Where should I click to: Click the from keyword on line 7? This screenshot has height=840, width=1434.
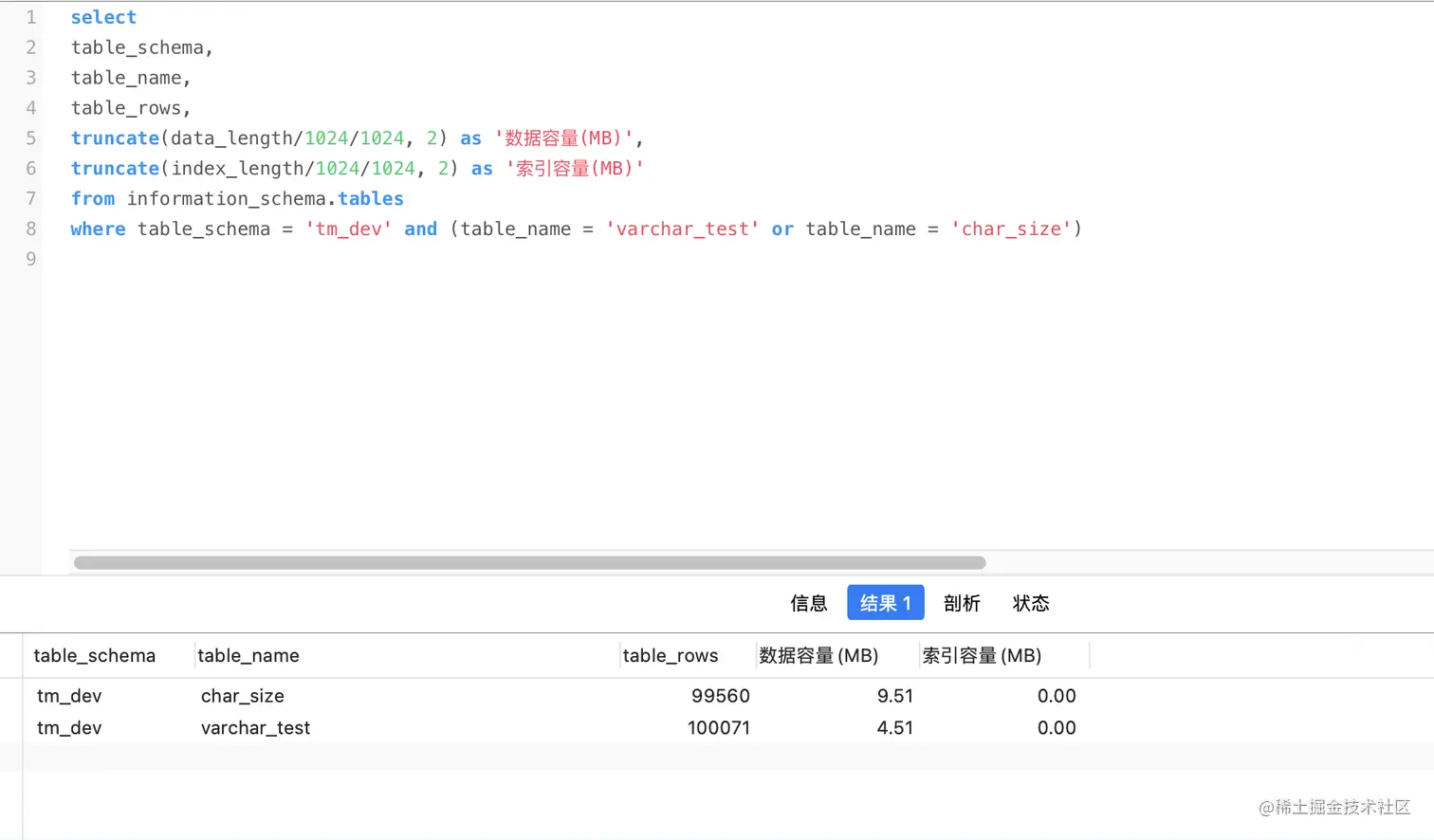pos(93,199)
